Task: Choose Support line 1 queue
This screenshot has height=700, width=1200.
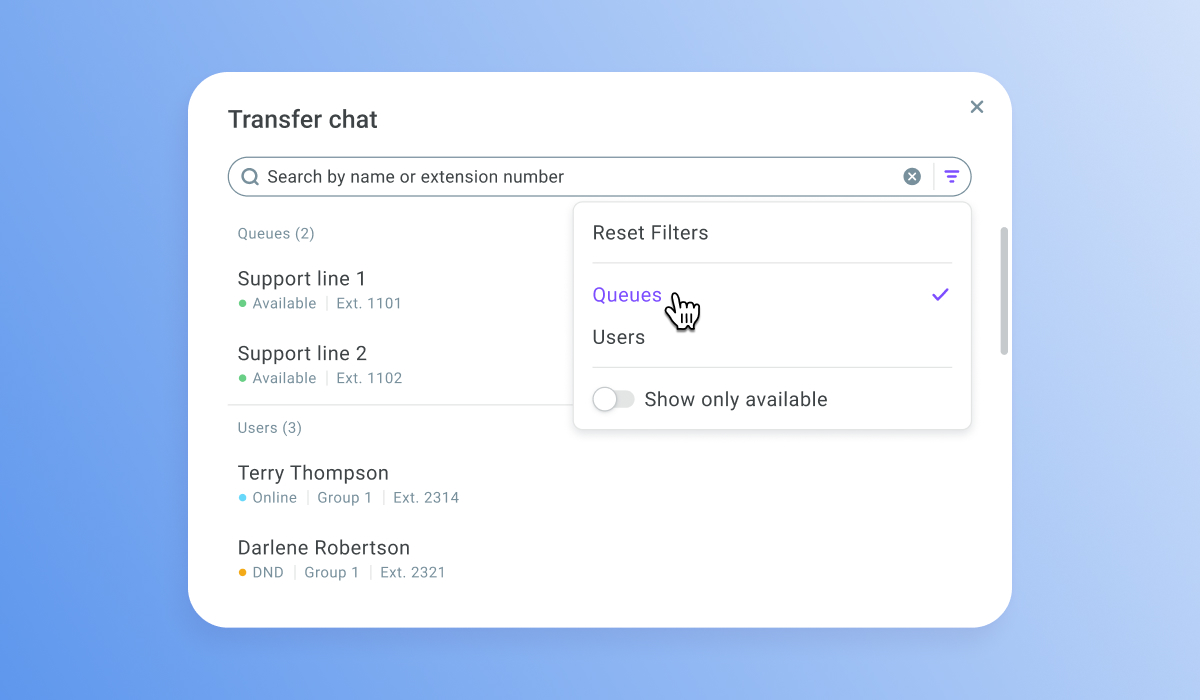Action: 302,279
